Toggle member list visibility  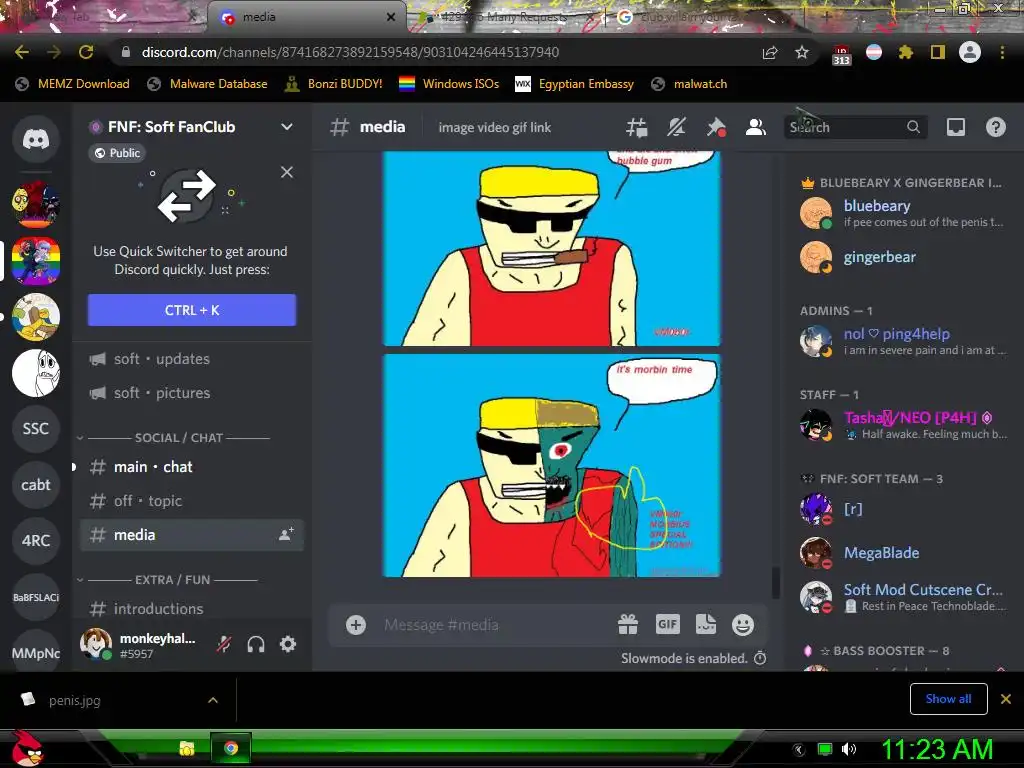click(x=756, y=127)
